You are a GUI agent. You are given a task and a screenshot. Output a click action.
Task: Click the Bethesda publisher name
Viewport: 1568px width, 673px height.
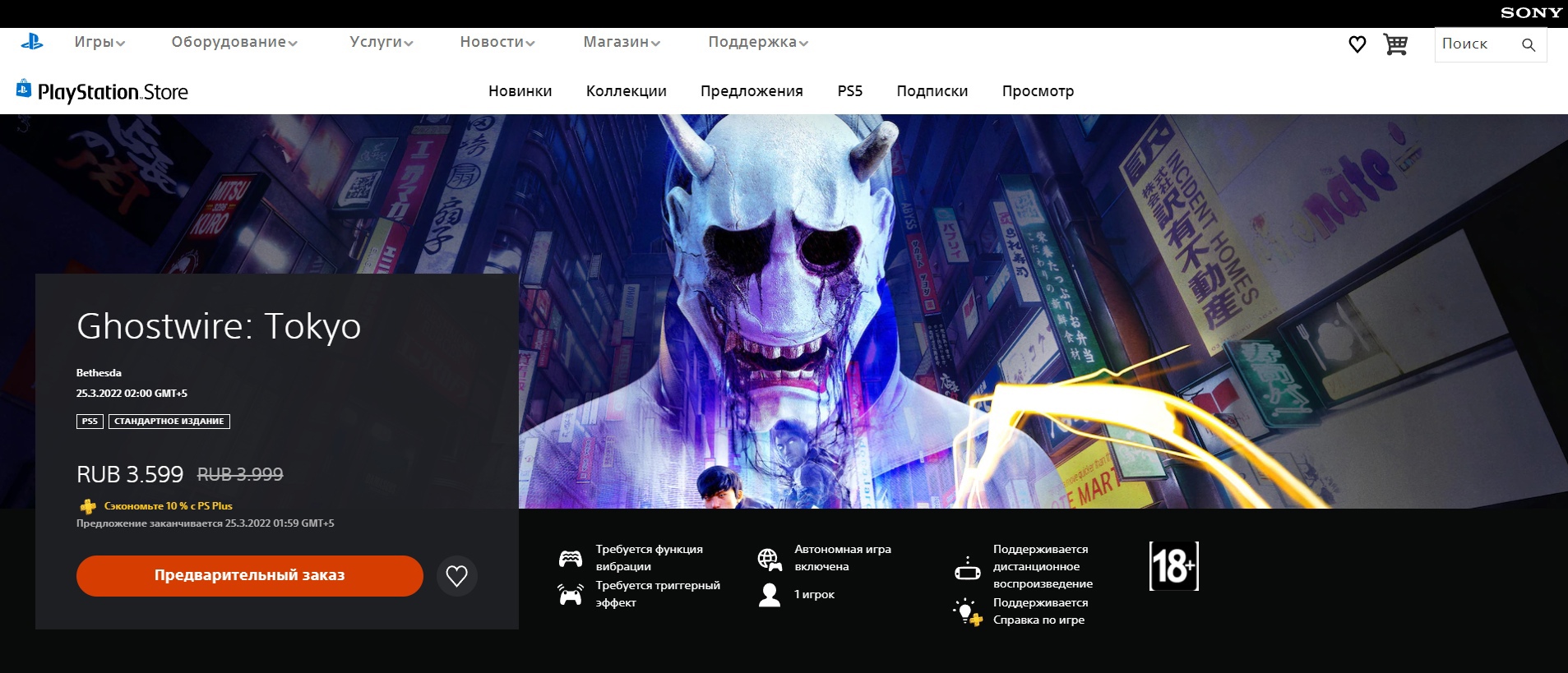99,373
